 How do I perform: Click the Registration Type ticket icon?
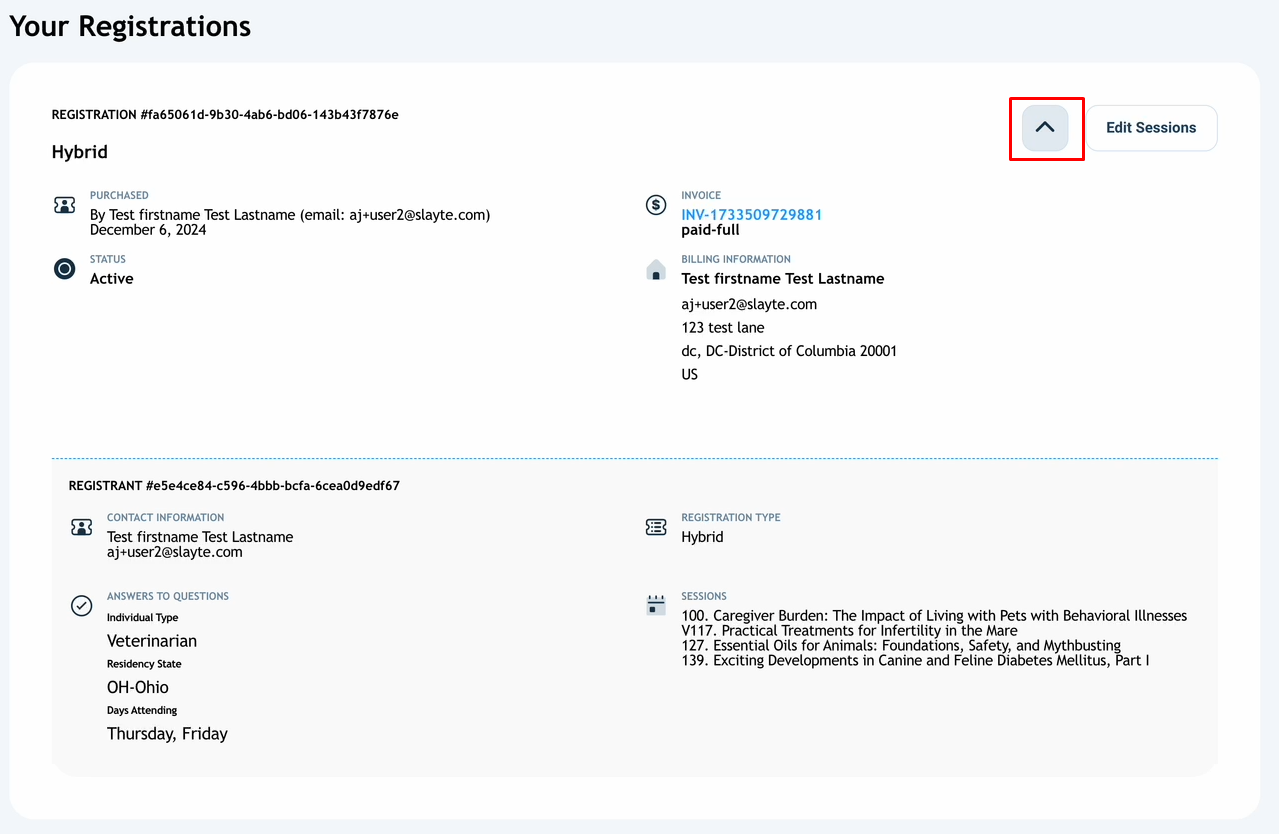tap(656, 527)
